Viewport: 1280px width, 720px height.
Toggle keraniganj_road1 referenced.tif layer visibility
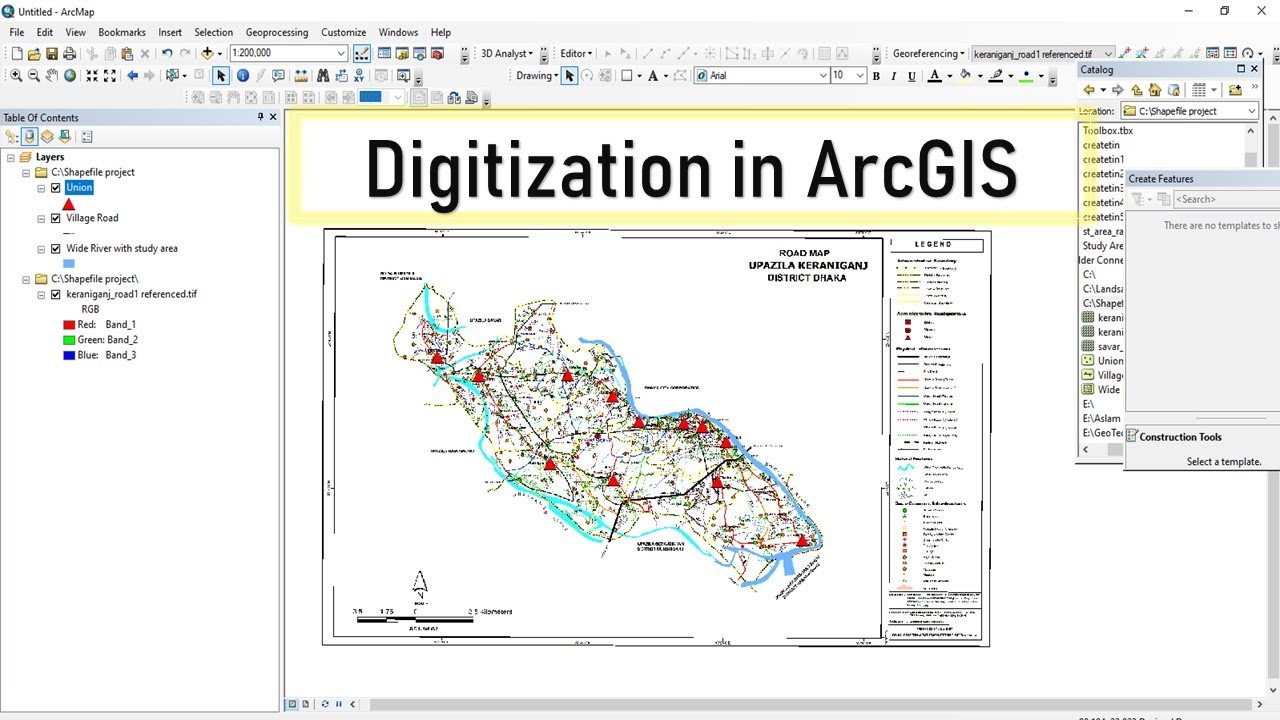[56, 295]
